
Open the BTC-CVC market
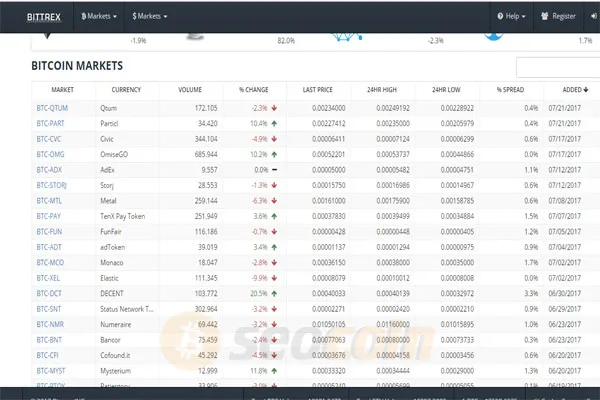coord(49,139)
